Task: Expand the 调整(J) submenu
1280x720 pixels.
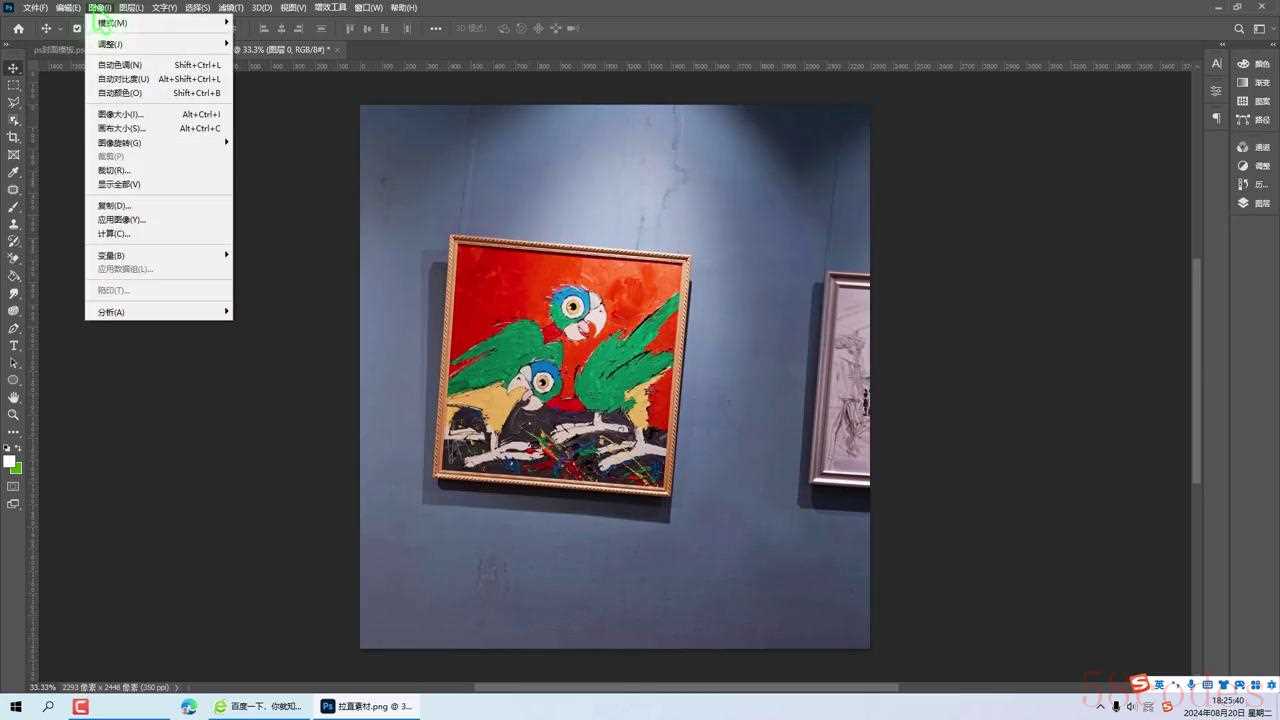Action: [x=159, y=44]
